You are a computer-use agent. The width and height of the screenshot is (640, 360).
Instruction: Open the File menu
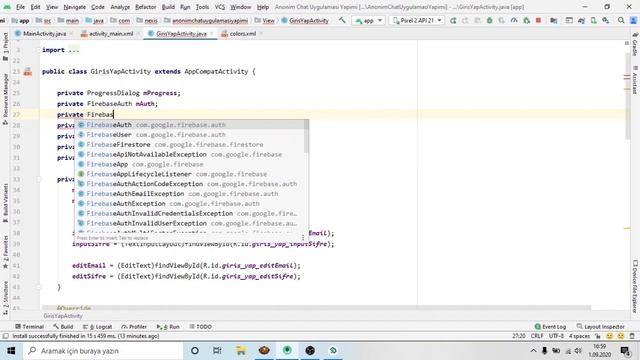pos(20,7)
